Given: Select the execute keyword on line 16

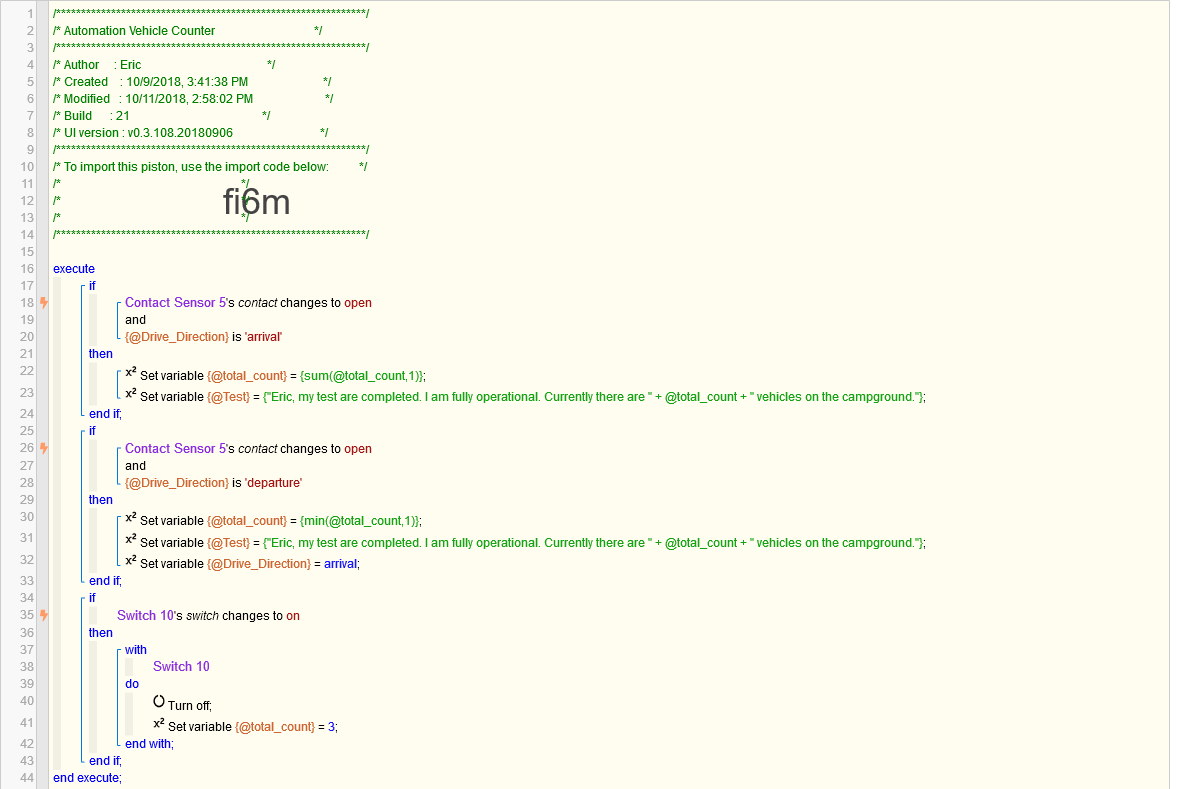Looking at the screenshot, I should (x=74, y=269).
